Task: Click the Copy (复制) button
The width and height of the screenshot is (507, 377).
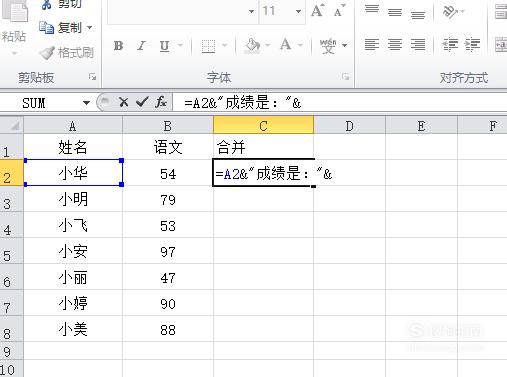Action: tap(61, 27)
